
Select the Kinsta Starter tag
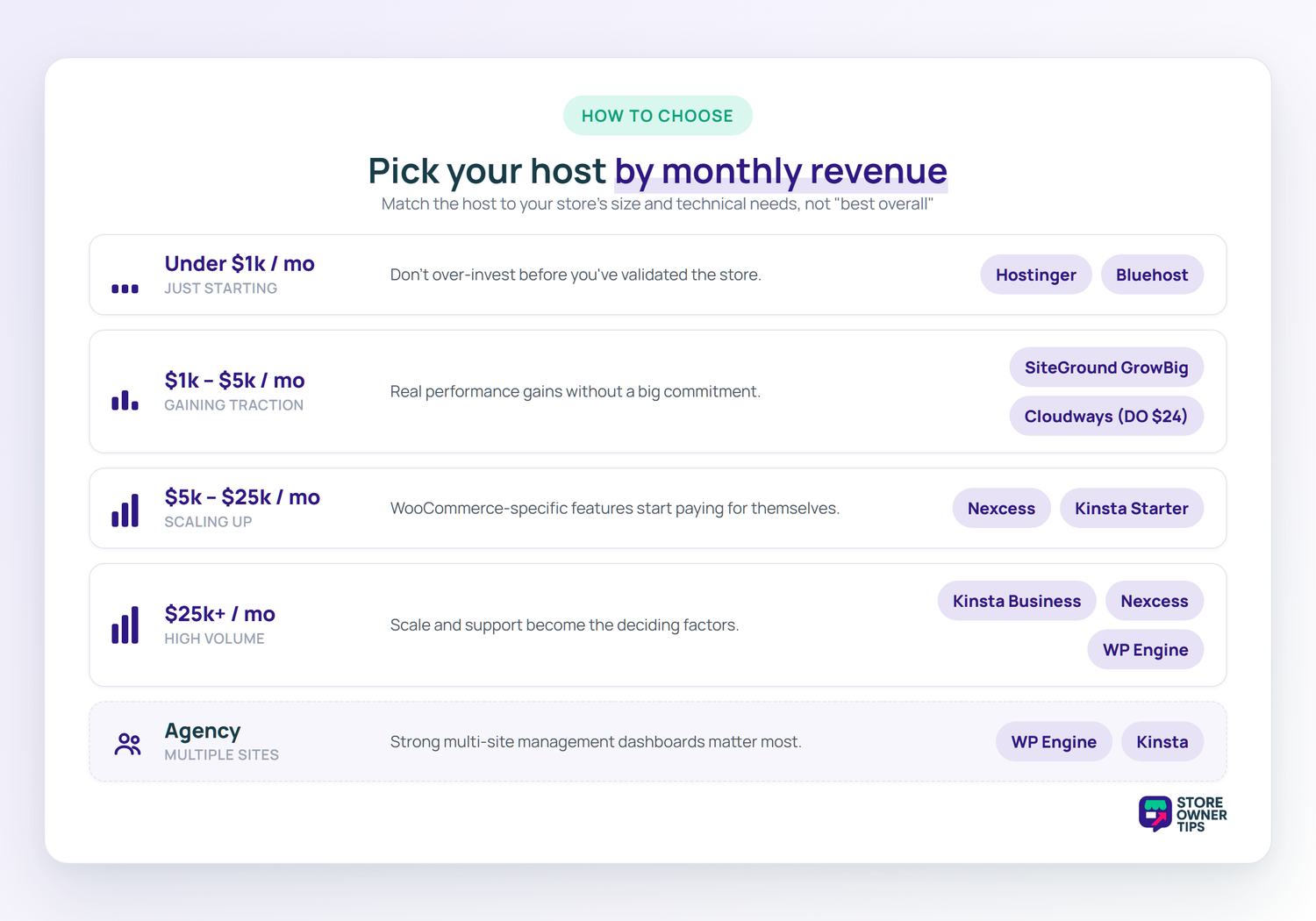pyautogui.click(x=1132, y=508)
